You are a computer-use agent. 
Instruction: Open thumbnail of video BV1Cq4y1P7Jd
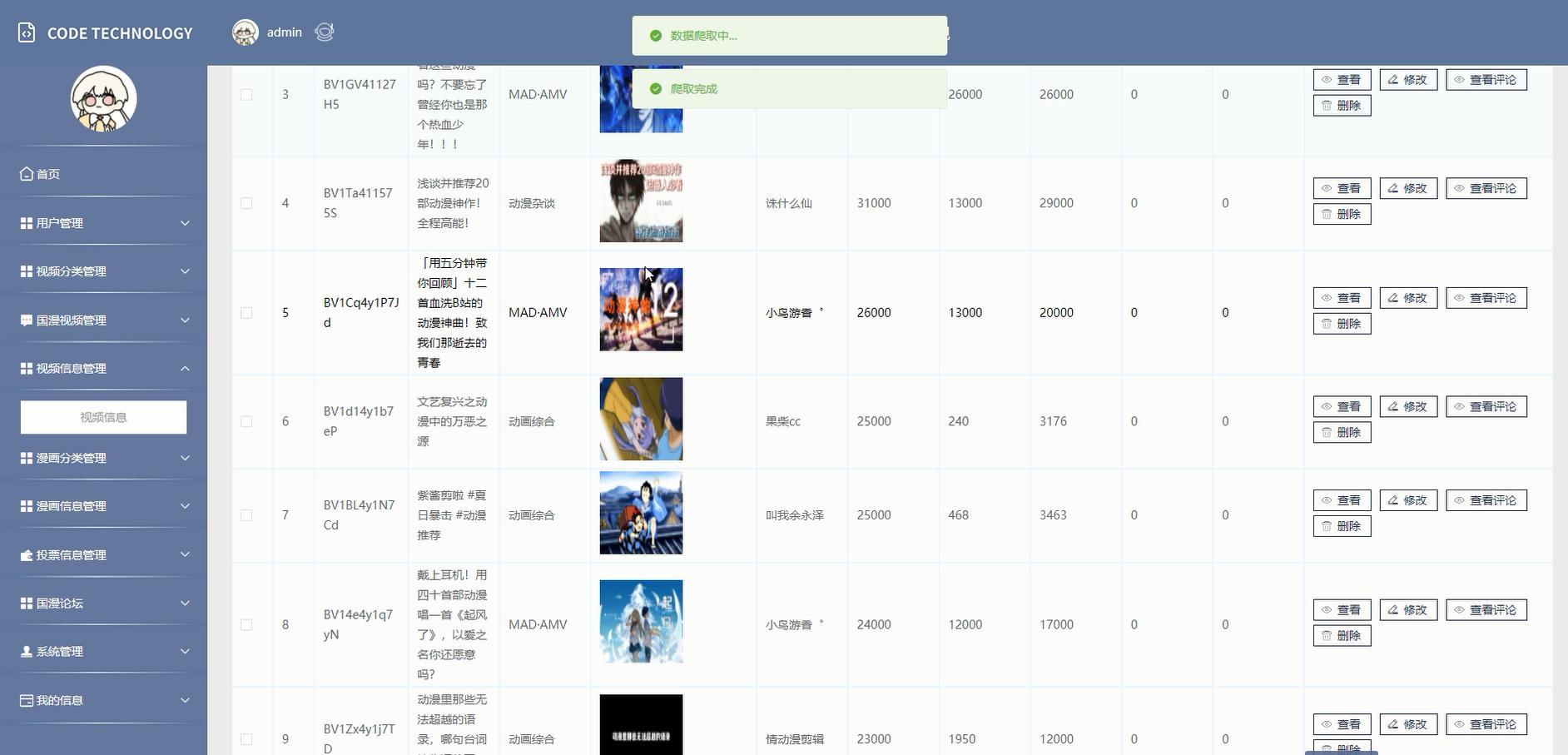pyautogui.click(x=641, y=310)
